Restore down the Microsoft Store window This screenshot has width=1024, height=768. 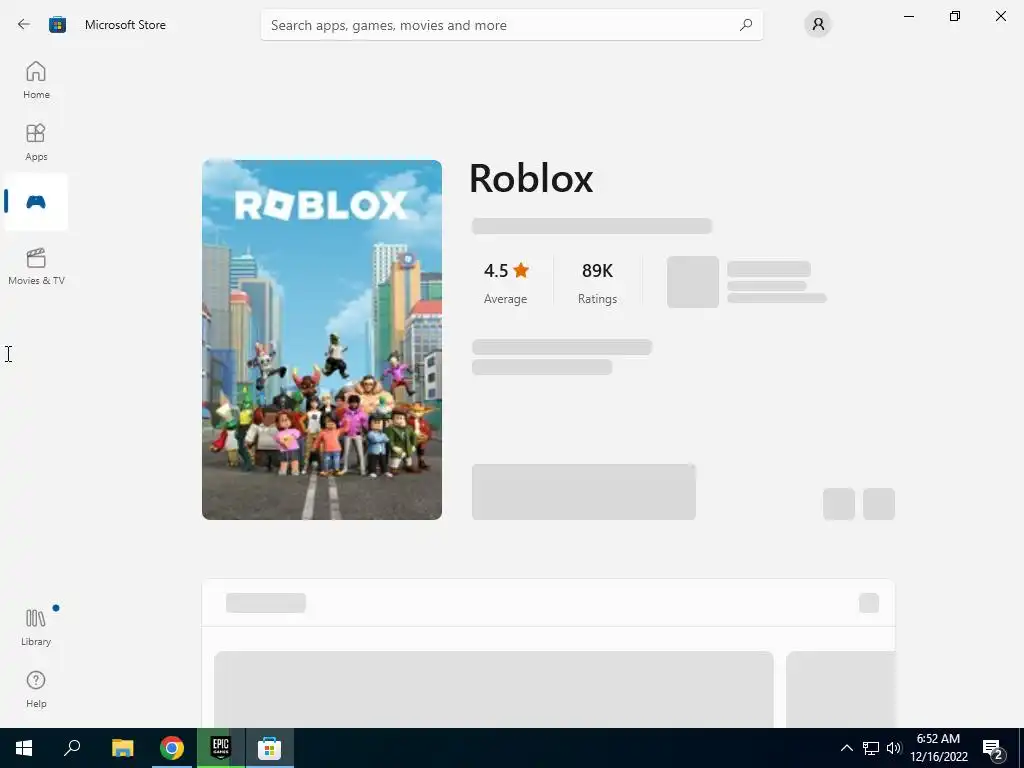[x=955, y=16]
